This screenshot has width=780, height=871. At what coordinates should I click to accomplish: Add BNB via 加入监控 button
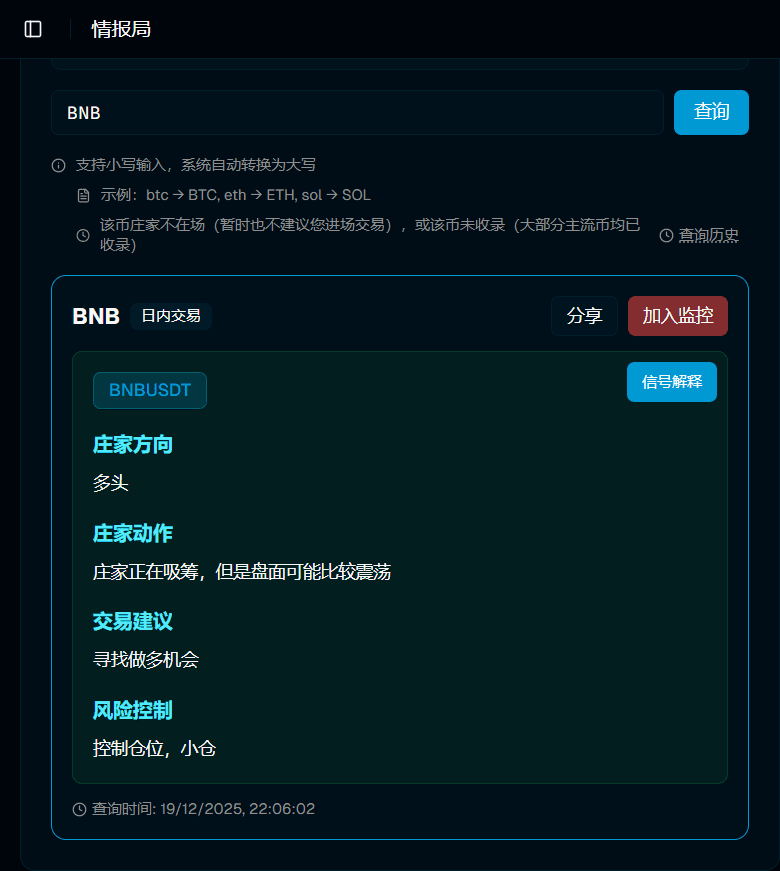pyautogui.click(x=678, y=316)
